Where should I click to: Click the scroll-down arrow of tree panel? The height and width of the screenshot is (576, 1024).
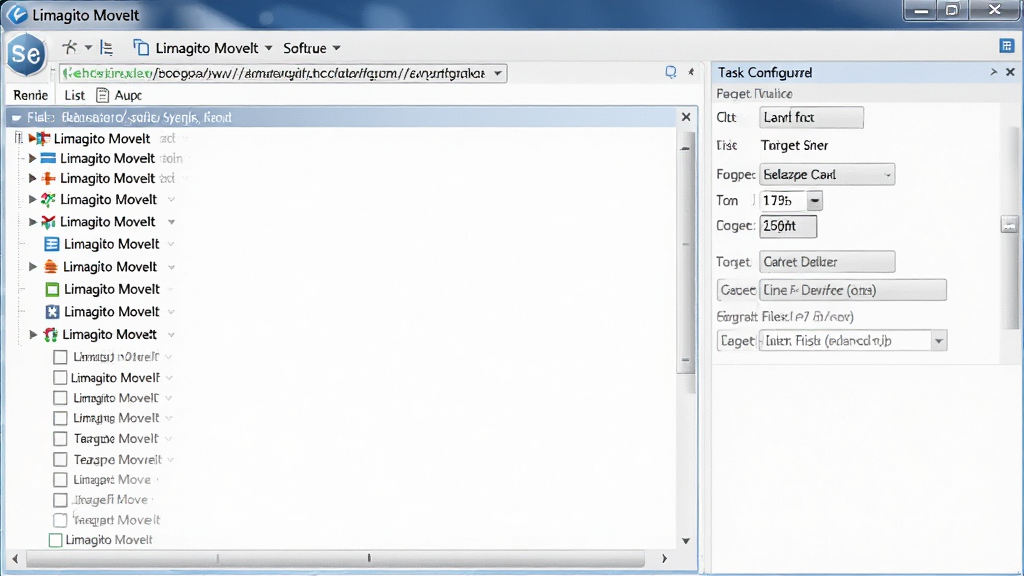click(686, 541)
